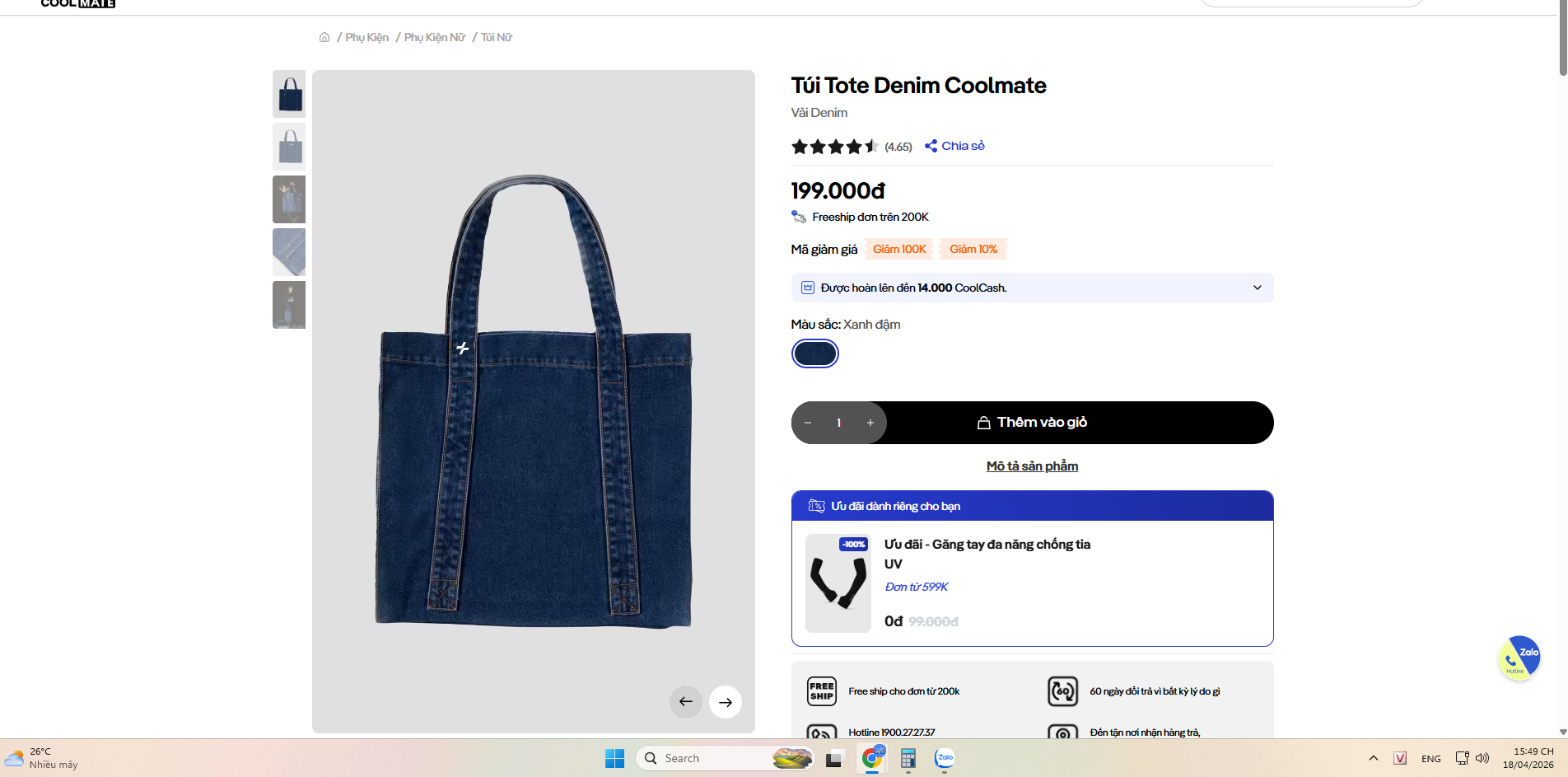Open the Zalo hotline chat bubble
Screen dimensions: 1568x777
pos(1519,658)
